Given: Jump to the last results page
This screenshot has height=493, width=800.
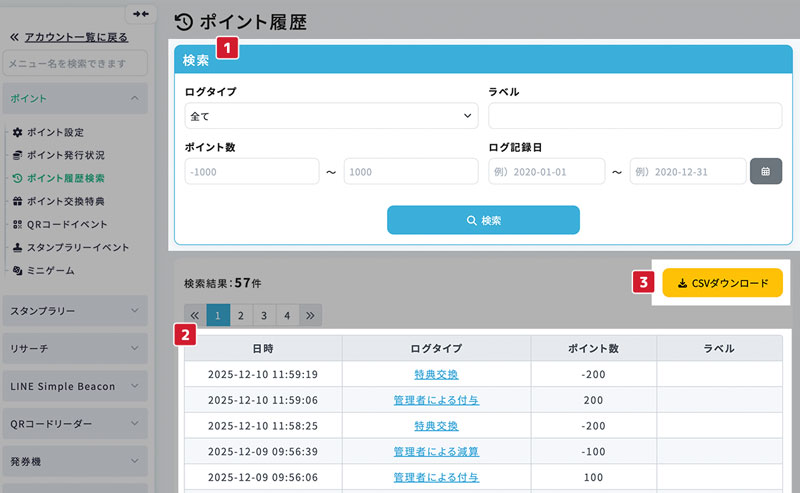Looking at the screenshot, I should click(x=310, y=315).
